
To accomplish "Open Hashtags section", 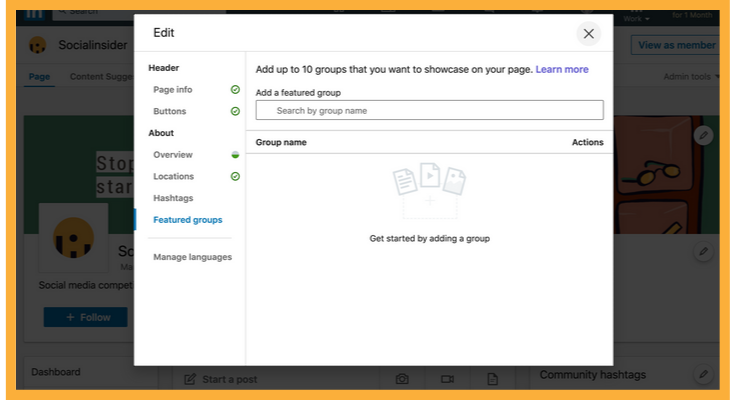I will pyautogui.click(x=173, y=198).
